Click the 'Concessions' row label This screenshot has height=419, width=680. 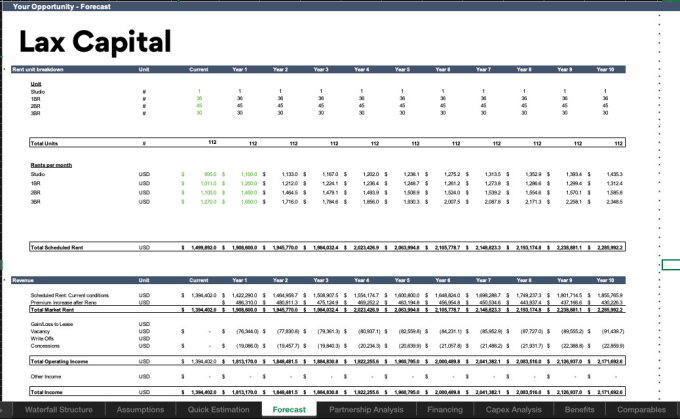pos(45,346)
